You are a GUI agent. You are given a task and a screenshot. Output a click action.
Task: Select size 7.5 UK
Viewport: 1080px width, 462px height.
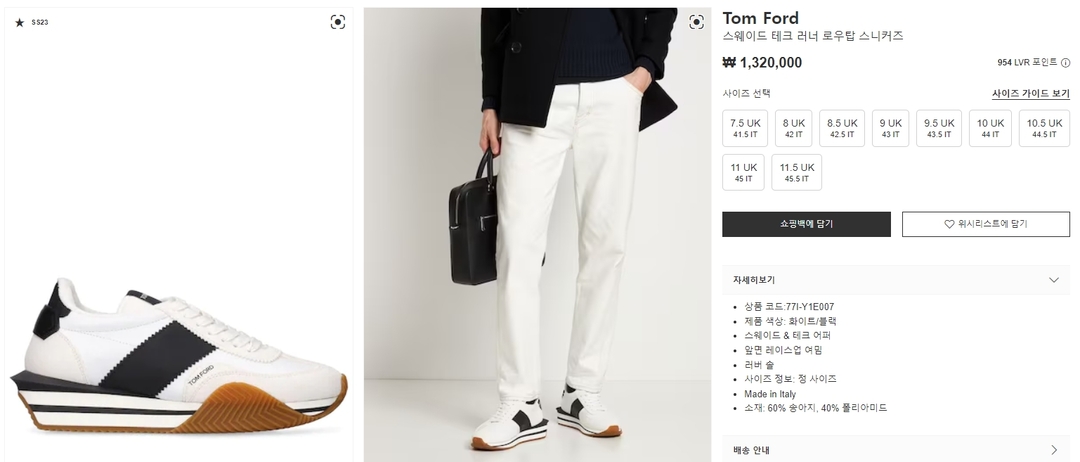tap(745, 128)
